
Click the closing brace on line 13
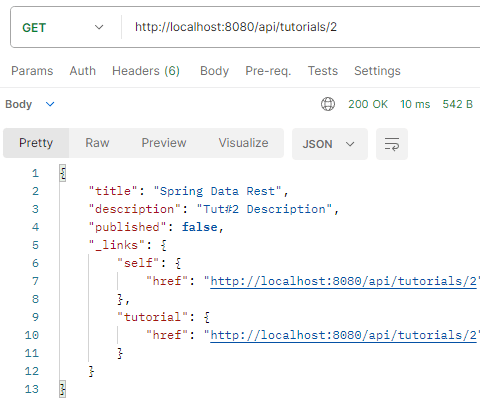[63, 389]
